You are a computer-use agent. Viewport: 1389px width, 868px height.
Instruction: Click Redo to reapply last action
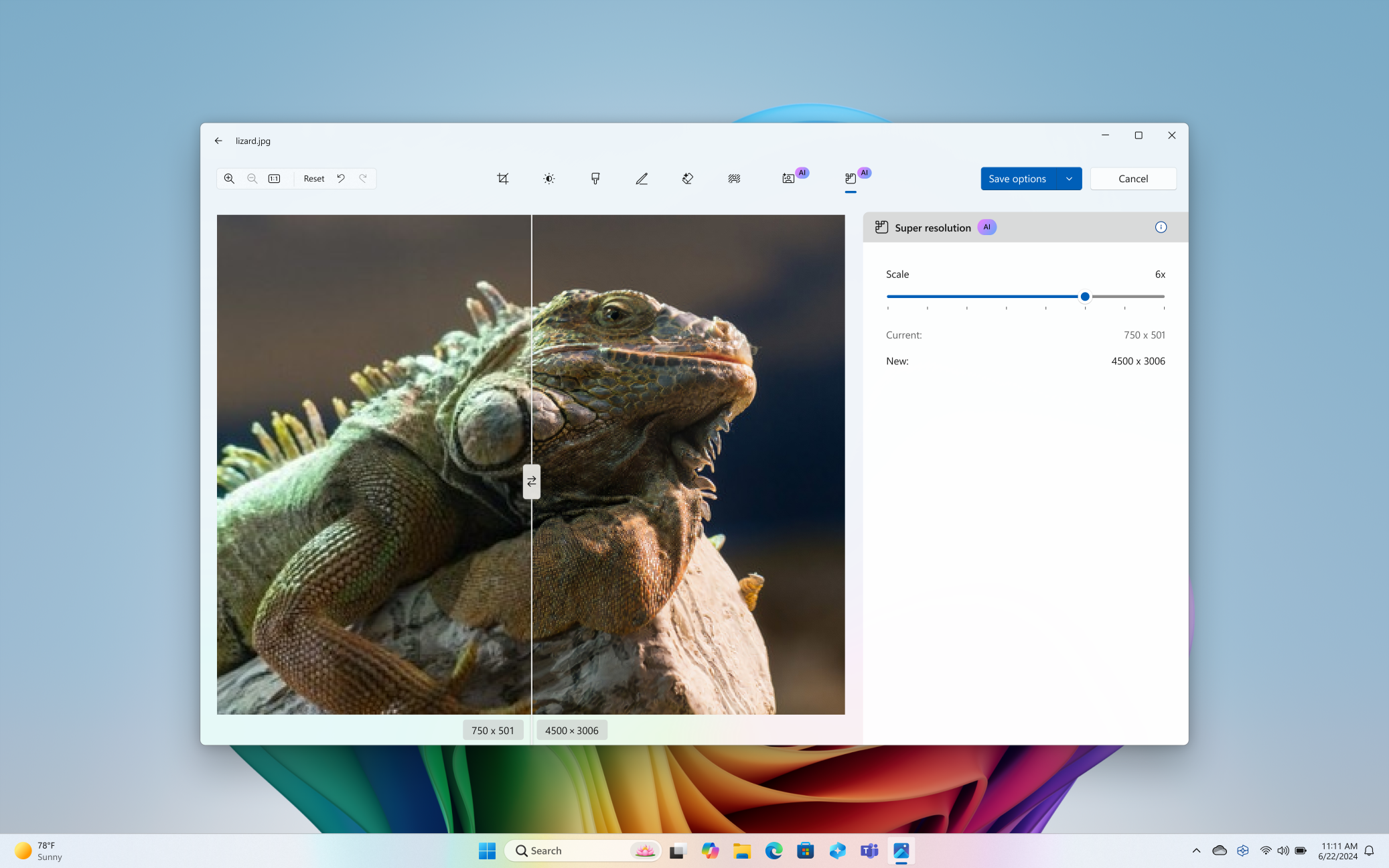363,178
